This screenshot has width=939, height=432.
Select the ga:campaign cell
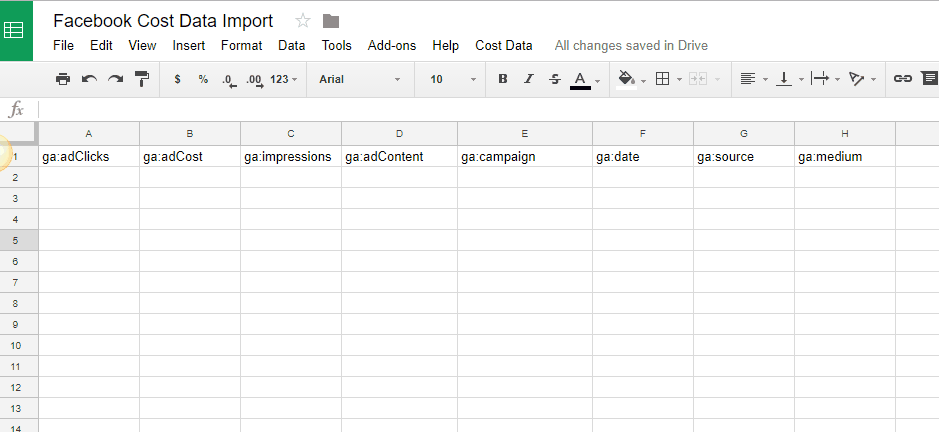pyautogui.click(x=525, y=156)
